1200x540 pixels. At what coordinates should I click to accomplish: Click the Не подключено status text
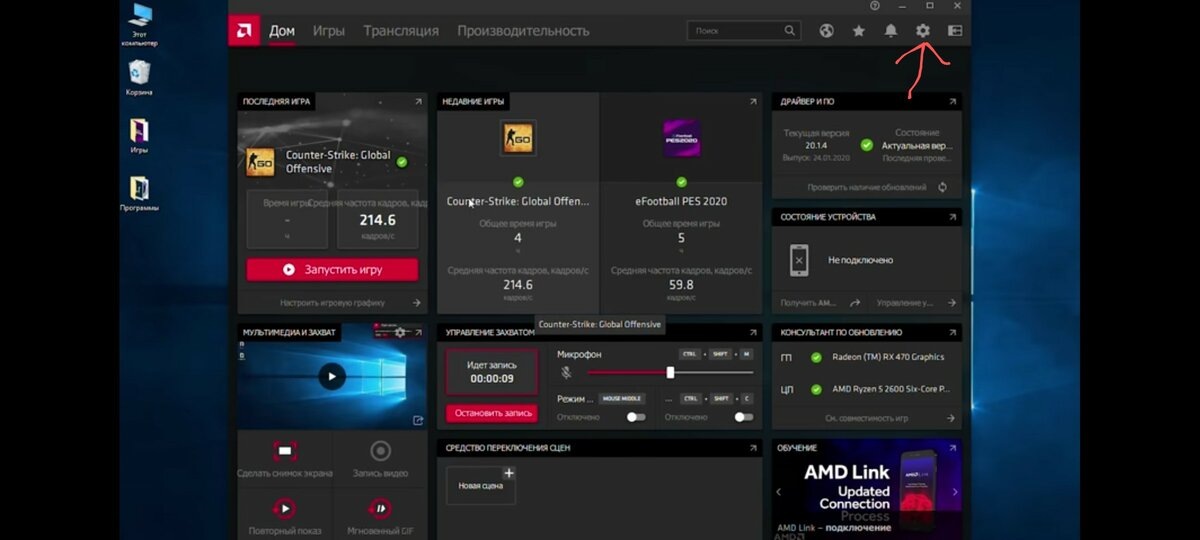[x=861, y=260]
